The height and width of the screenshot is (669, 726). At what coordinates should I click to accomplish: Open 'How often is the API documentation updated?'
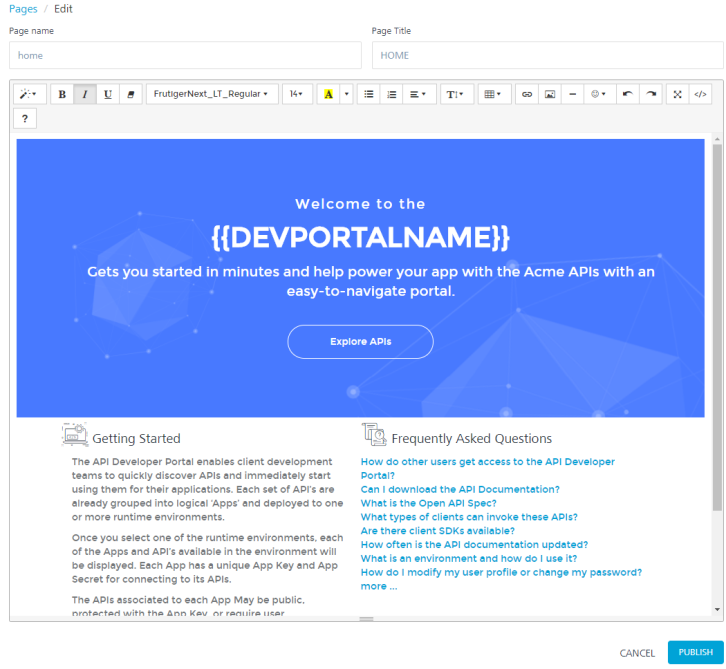[x=474, y=545]
